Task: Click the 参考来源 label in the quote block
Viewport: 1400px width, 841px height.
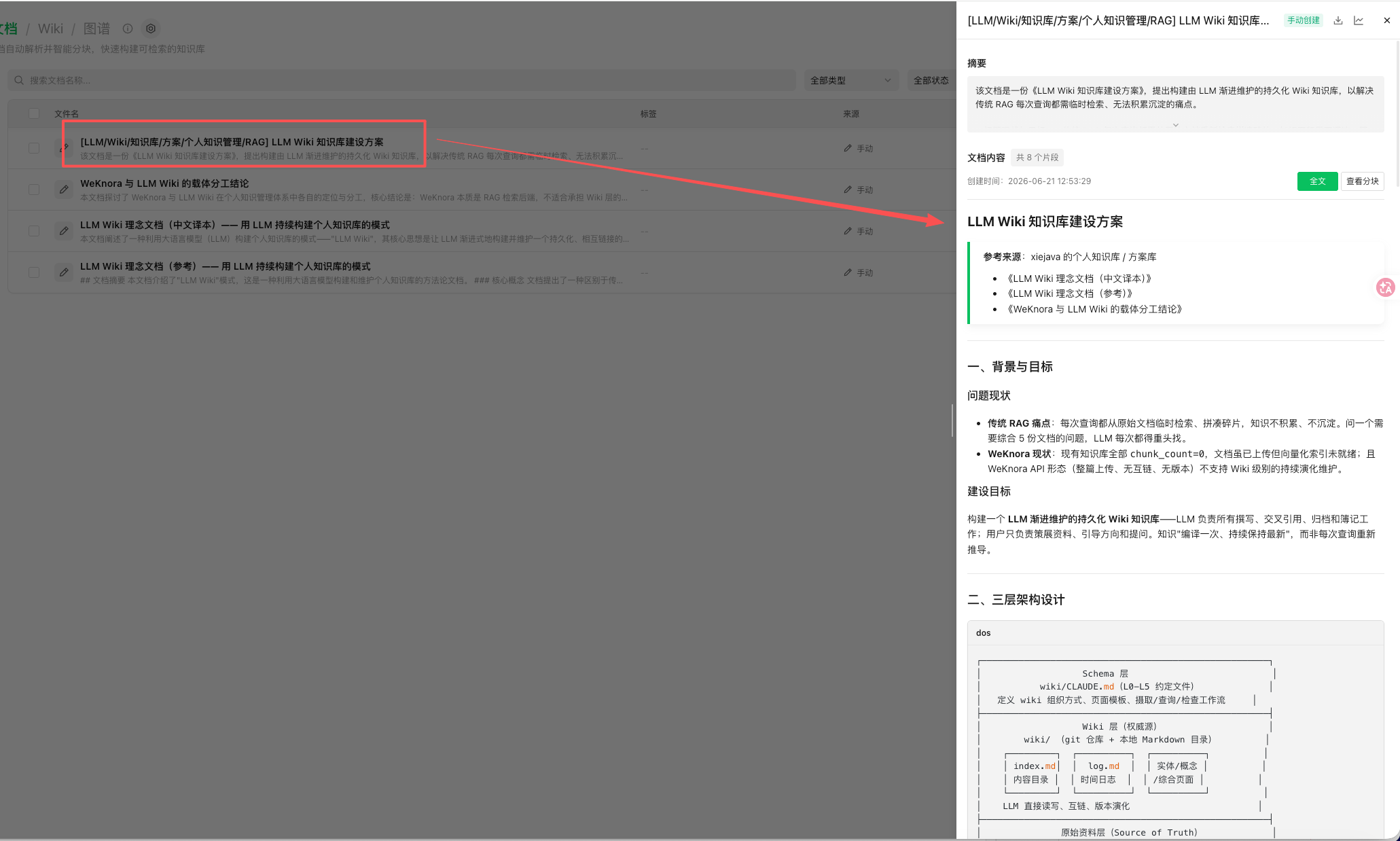Action: [1002, 257]
